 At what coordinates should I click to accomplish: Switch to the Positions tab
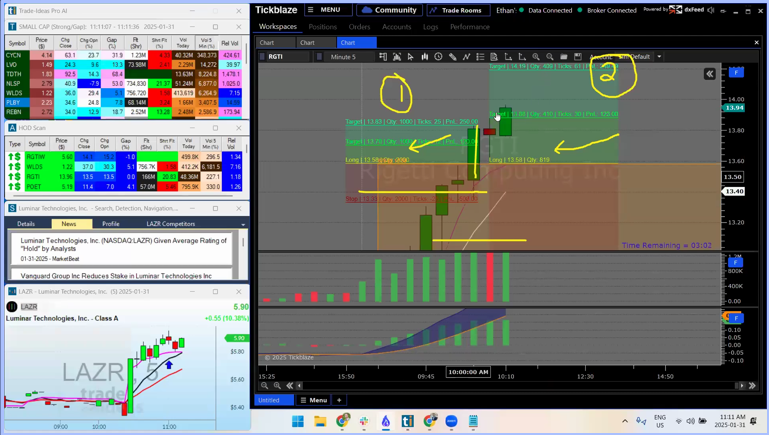pos(323,27)
